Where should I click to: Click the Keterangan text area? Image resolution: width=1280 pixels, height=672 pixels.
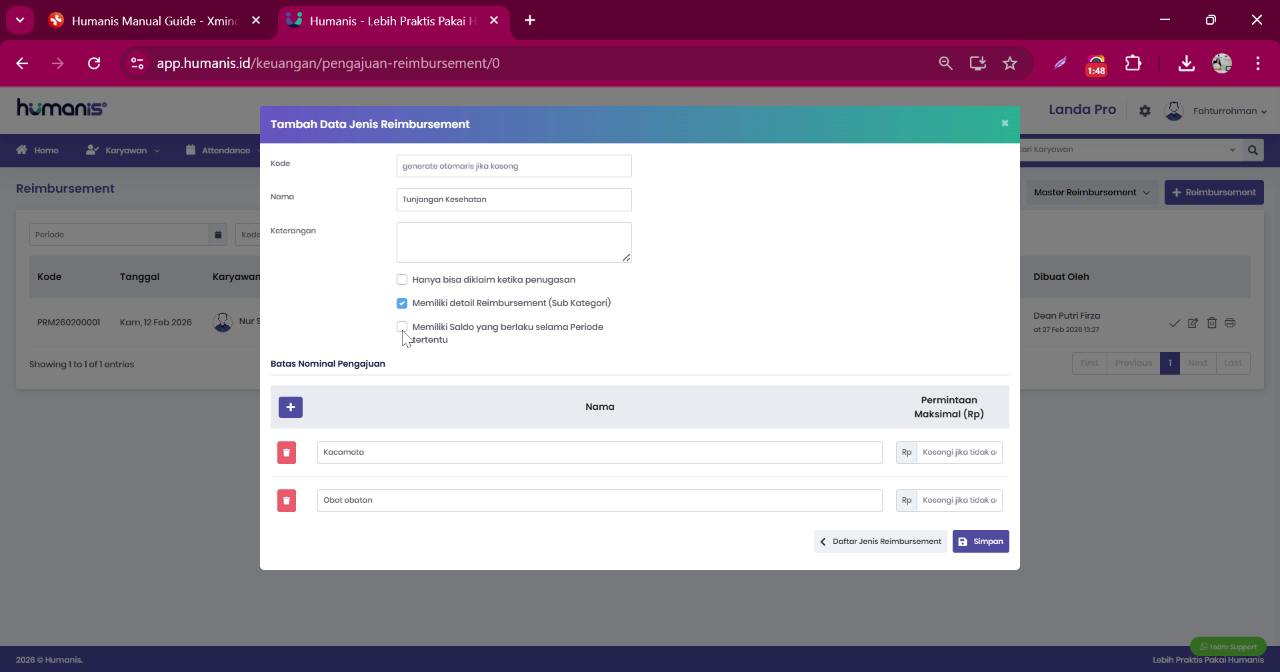[x=514, y=242]
